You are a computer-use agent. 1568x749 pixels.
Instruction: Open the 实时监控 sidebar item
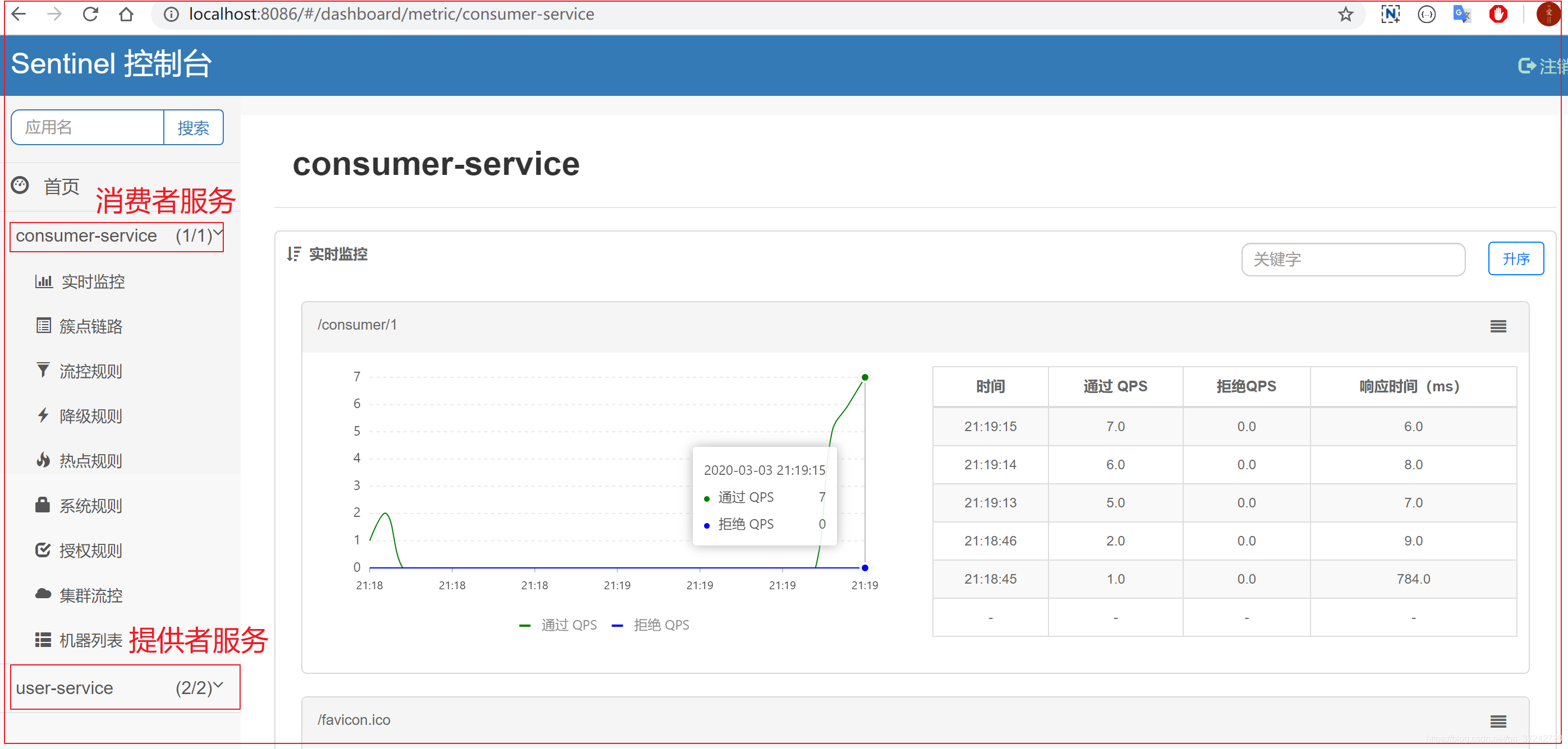coord(93,281)
